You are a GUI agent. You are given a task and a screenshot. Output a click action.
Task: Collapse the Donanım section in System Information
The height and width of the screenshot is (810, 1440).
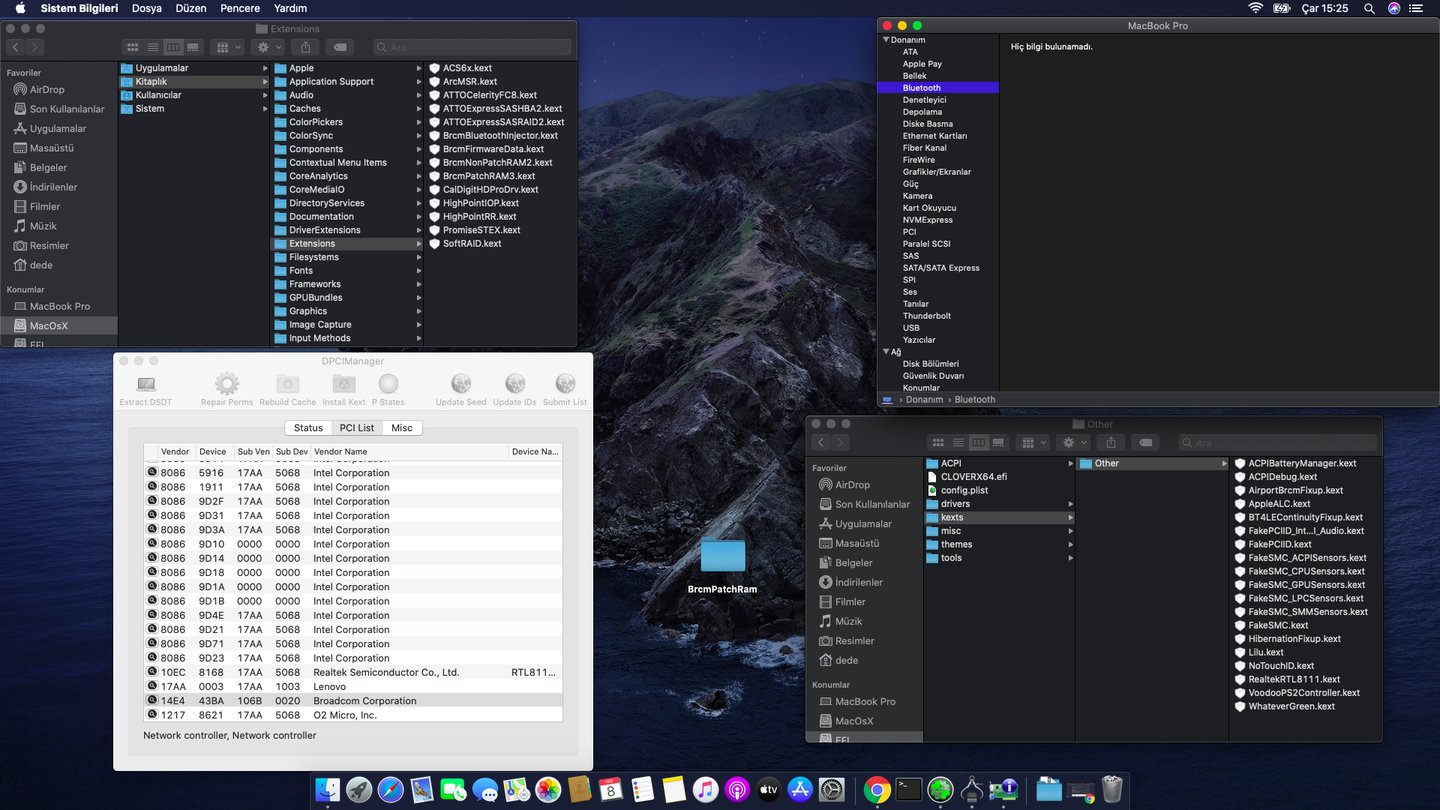point(886,40)
